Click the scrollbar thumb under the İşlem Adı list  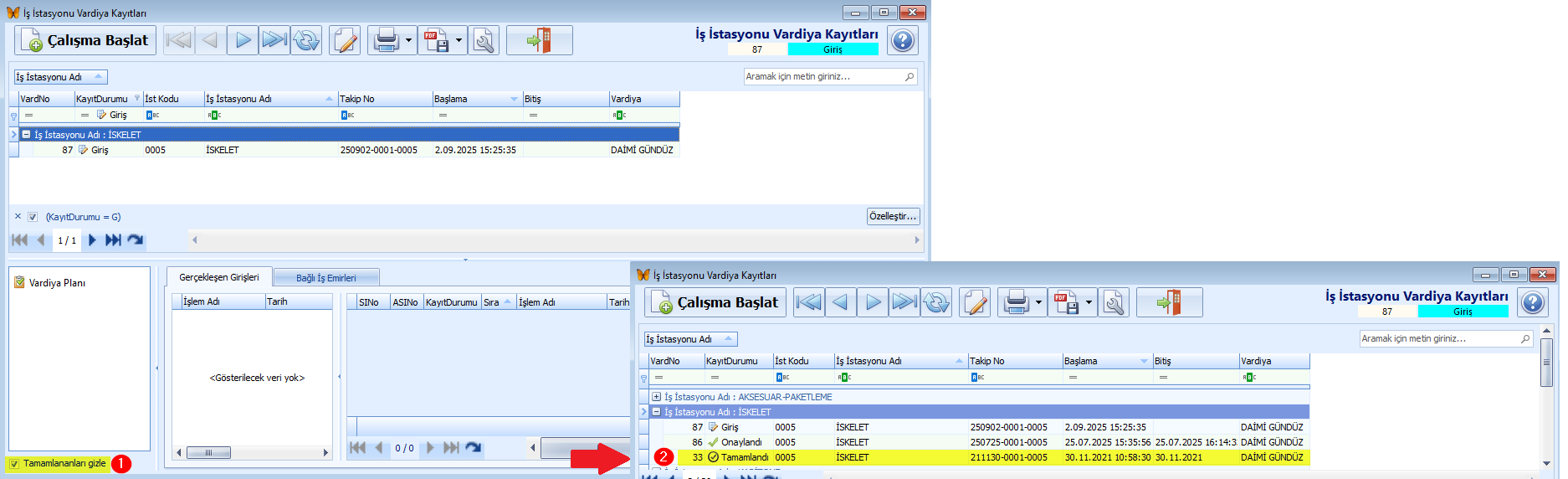point(208,453)
